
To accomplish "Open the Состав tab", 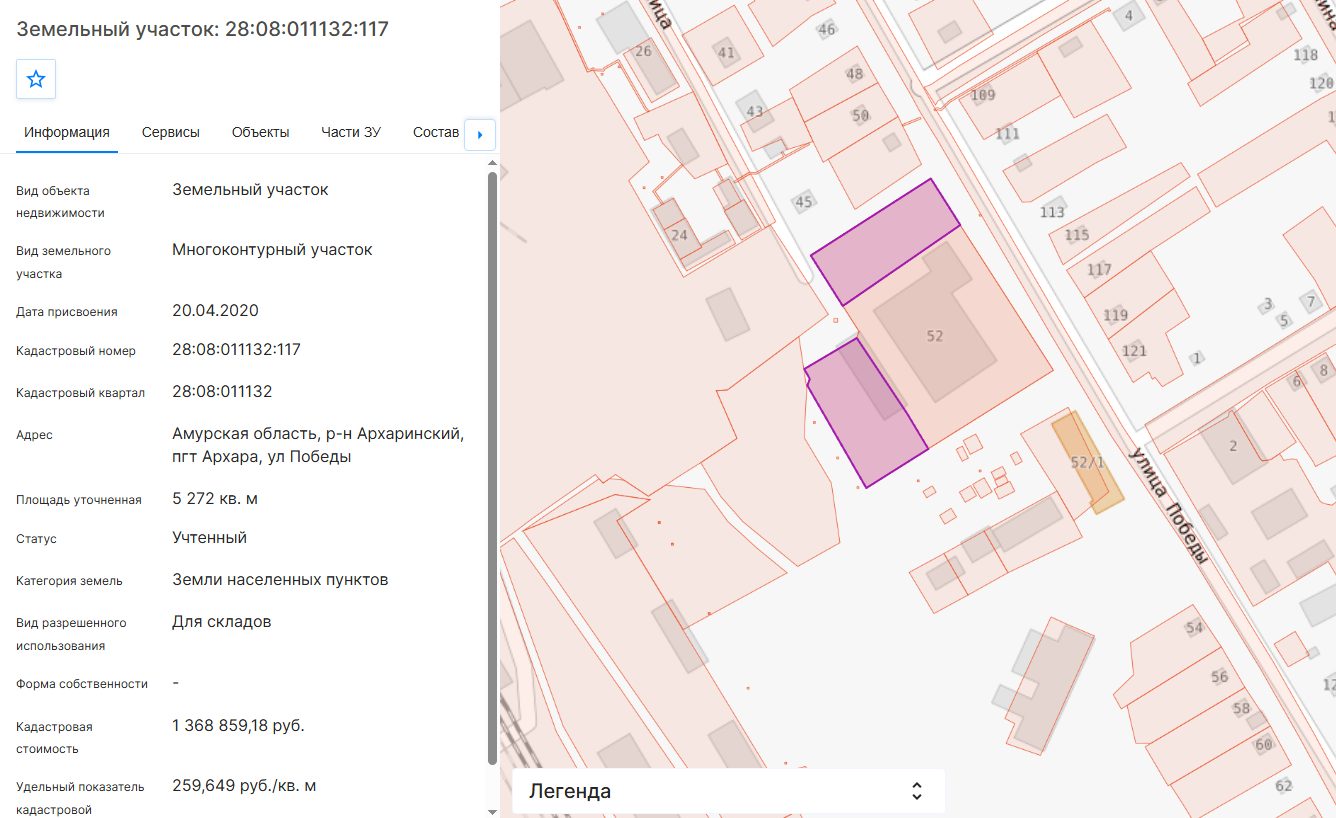I will 436,132.
